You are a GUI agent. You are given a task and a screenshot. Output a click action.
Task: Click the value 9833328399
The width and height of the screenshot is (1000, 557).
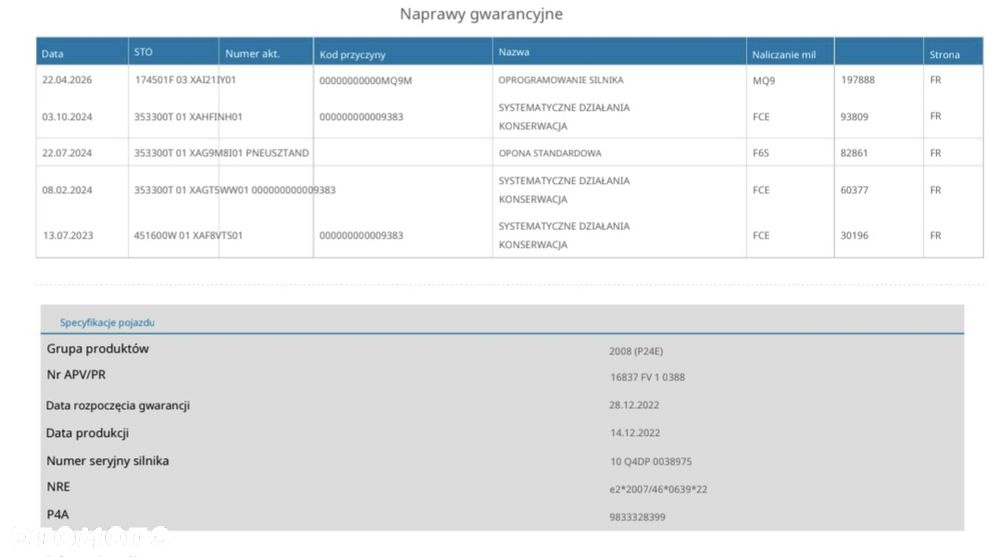[x=637, y=517]
